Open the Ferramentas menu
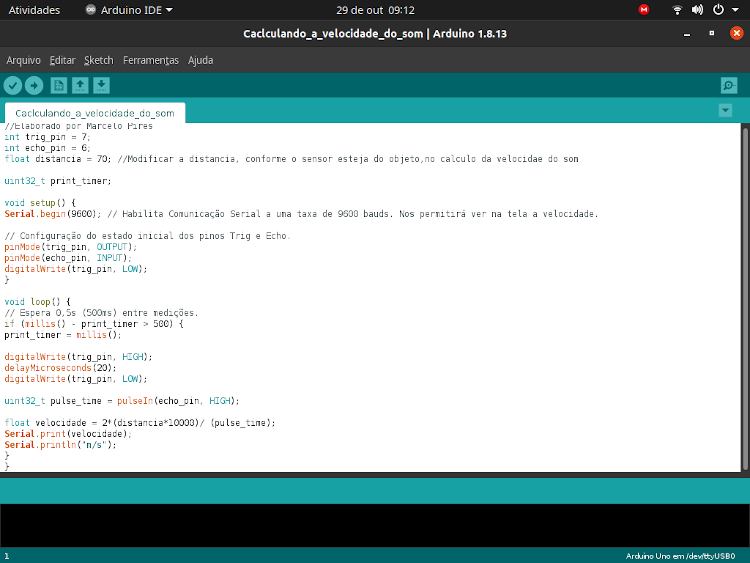The width and height of the screenshot is (750, 563). [x=150, y=60]
